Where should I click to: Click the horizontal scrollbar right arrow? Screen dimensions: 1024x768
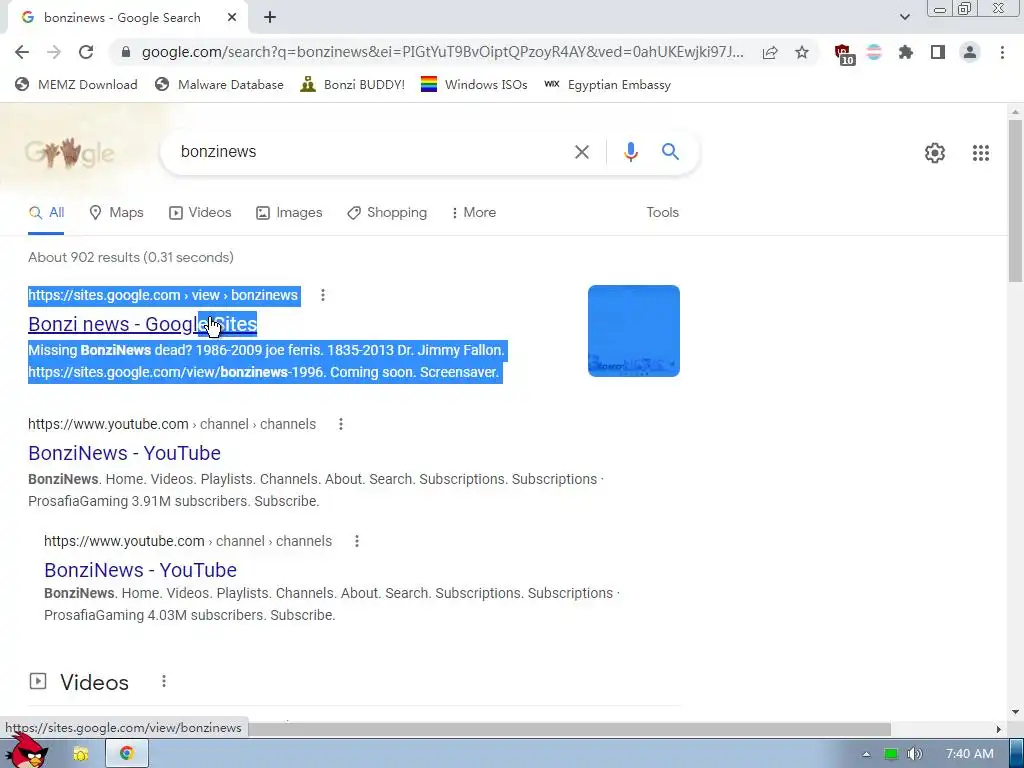(998, 729)
